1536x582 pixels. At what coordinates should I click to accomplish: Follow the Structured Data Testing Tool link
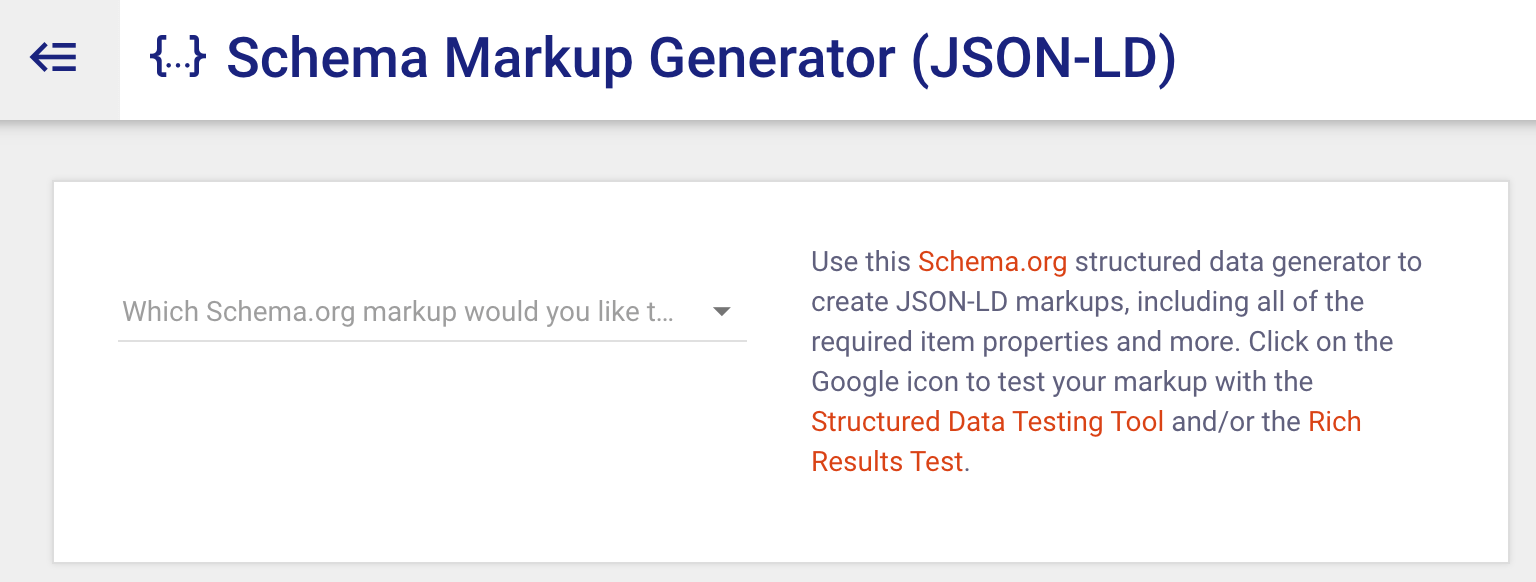point(987,421)
